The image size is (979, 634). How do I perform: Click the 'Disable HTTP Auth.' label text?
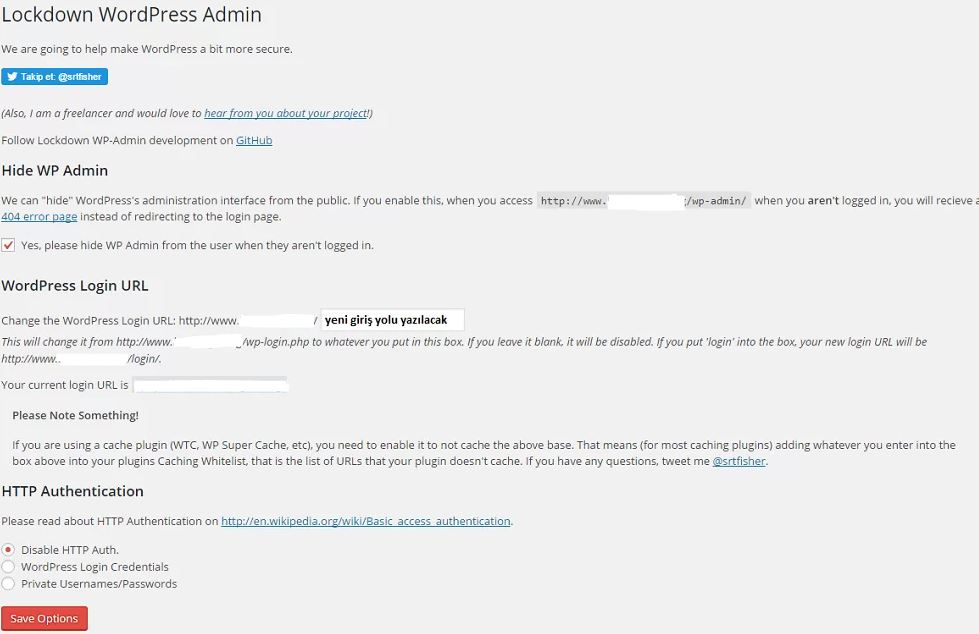point(70,550)
